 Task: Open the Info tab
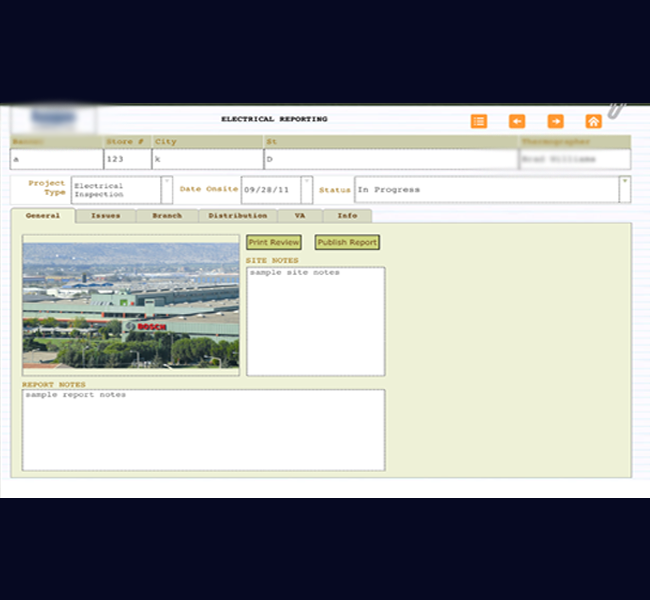(x=347, y=216)
